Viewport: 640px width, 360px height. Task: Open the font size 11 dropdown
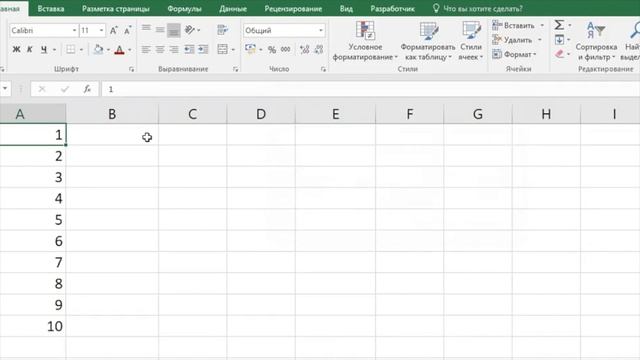click(x=101, y=31)
